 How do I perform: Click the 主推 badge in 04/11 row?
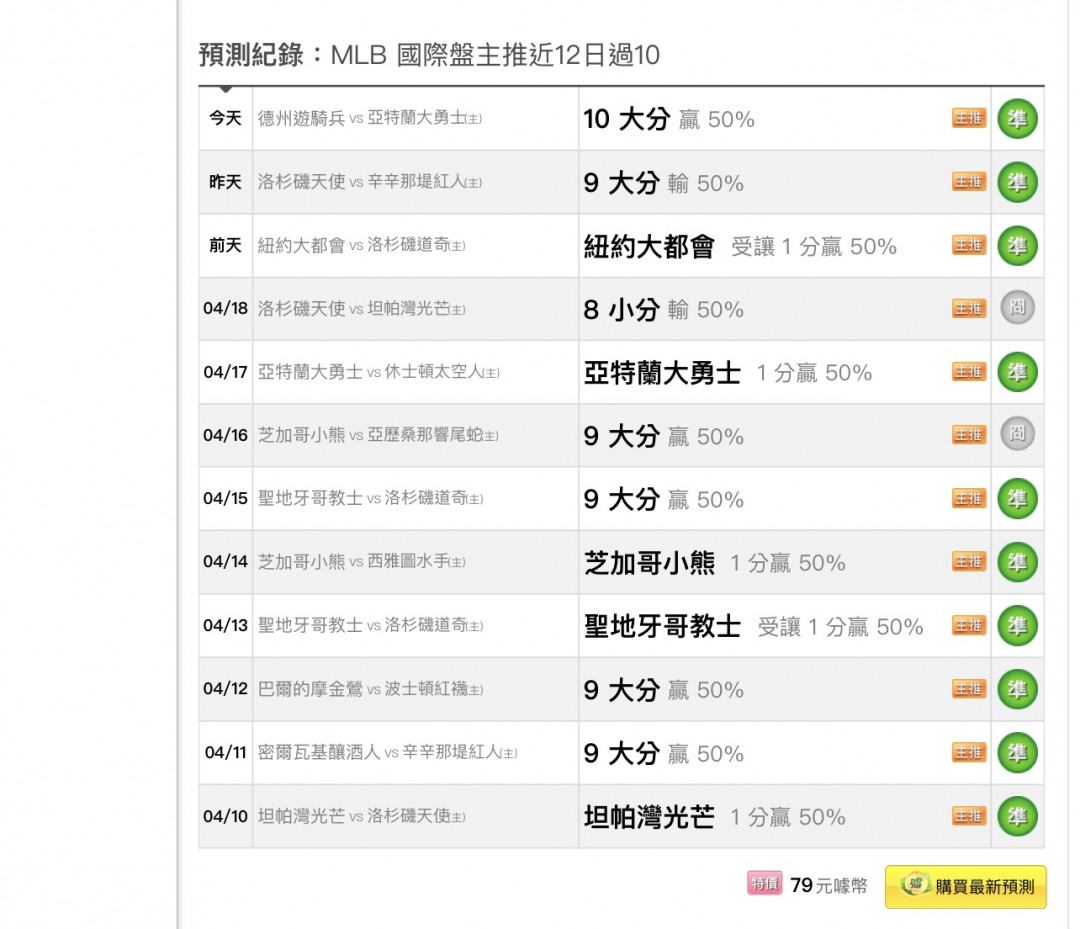pyautogui.click(x=969, y=752)
